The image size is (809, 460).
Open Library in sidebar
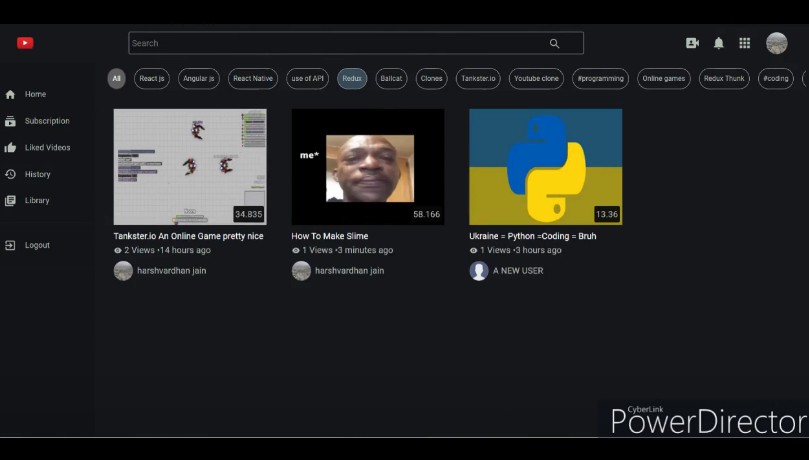point(37,200)
